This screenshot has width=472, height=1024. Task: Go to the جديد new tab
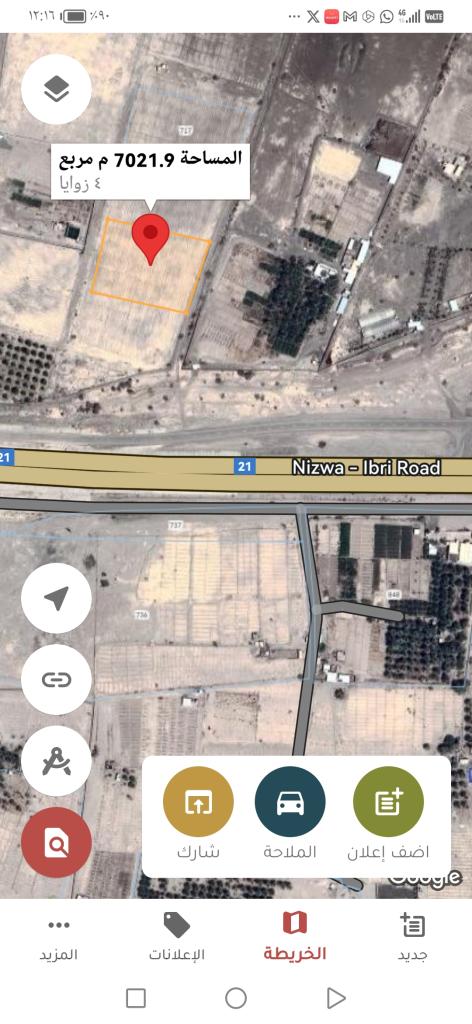[413, 939]
